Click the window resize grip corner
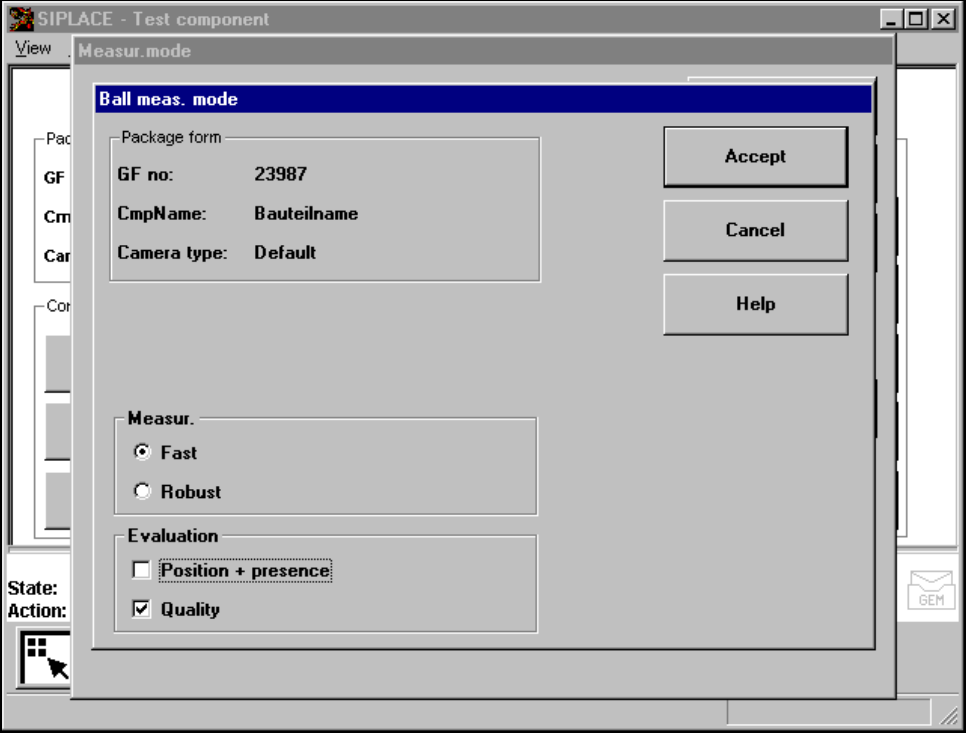This screenshot has height=733, width=966. (x=949, y=715)
